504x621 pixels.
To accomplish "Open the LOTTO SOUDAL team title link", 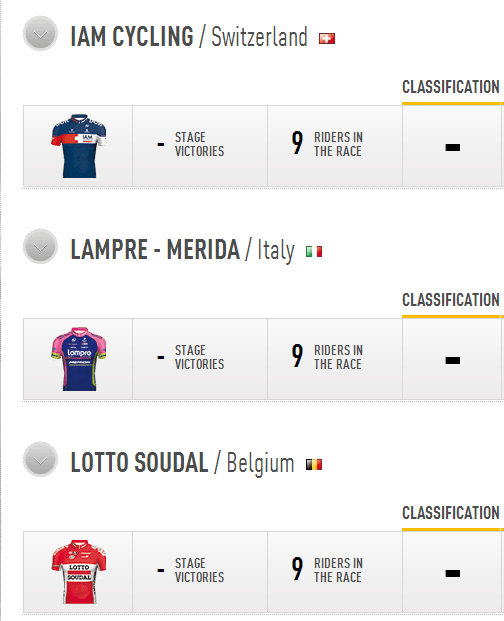I will pos(139,463).
